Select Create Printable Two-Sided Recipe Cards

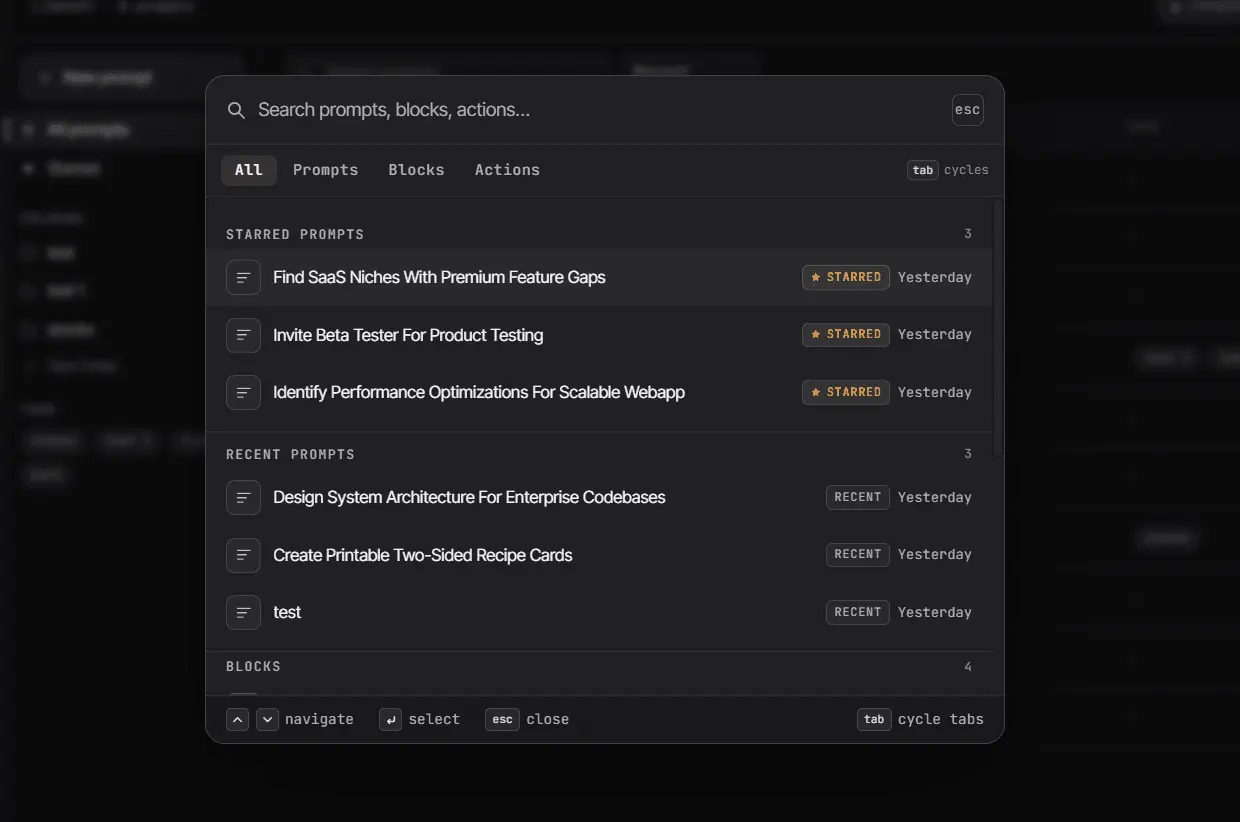tap(599, 555)
